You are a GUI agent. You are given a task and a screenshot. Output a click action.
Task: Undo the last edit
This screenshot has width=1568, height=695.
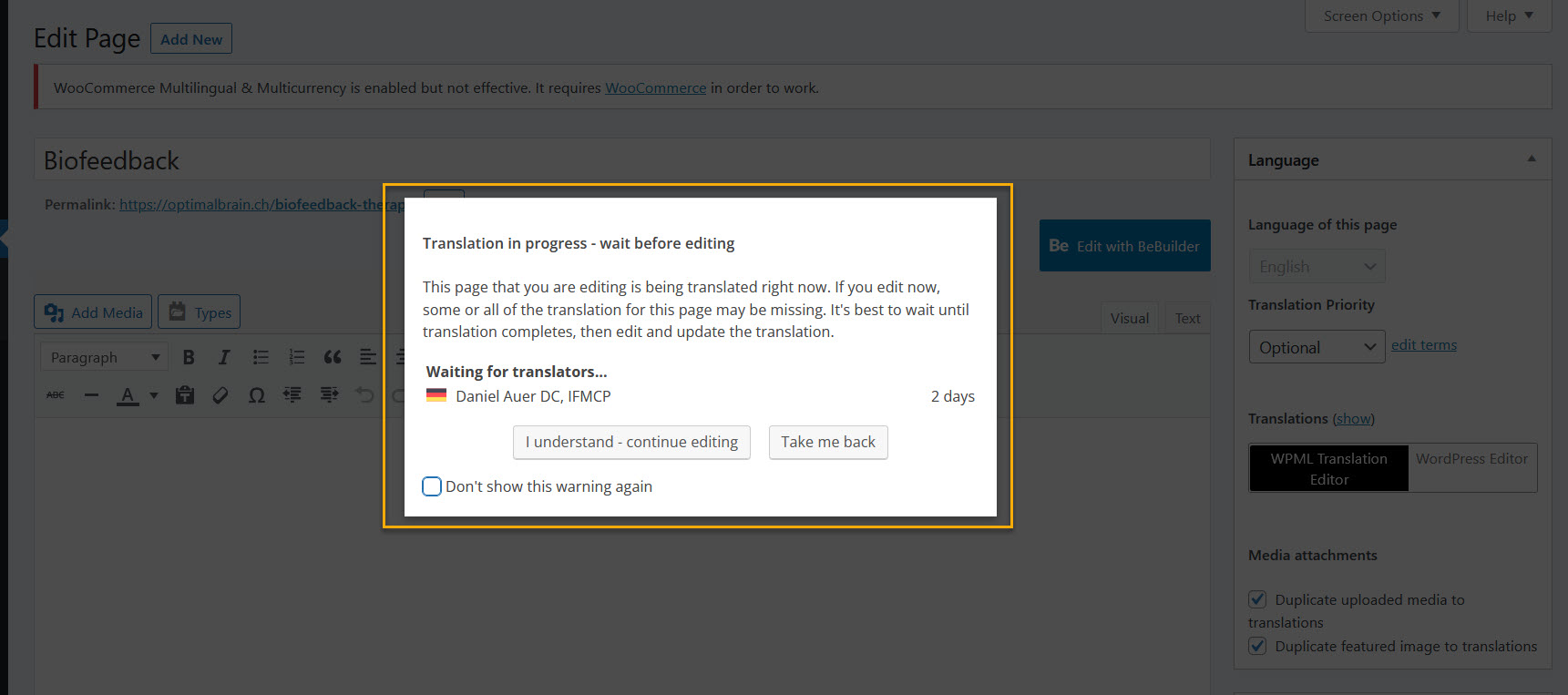364,394
